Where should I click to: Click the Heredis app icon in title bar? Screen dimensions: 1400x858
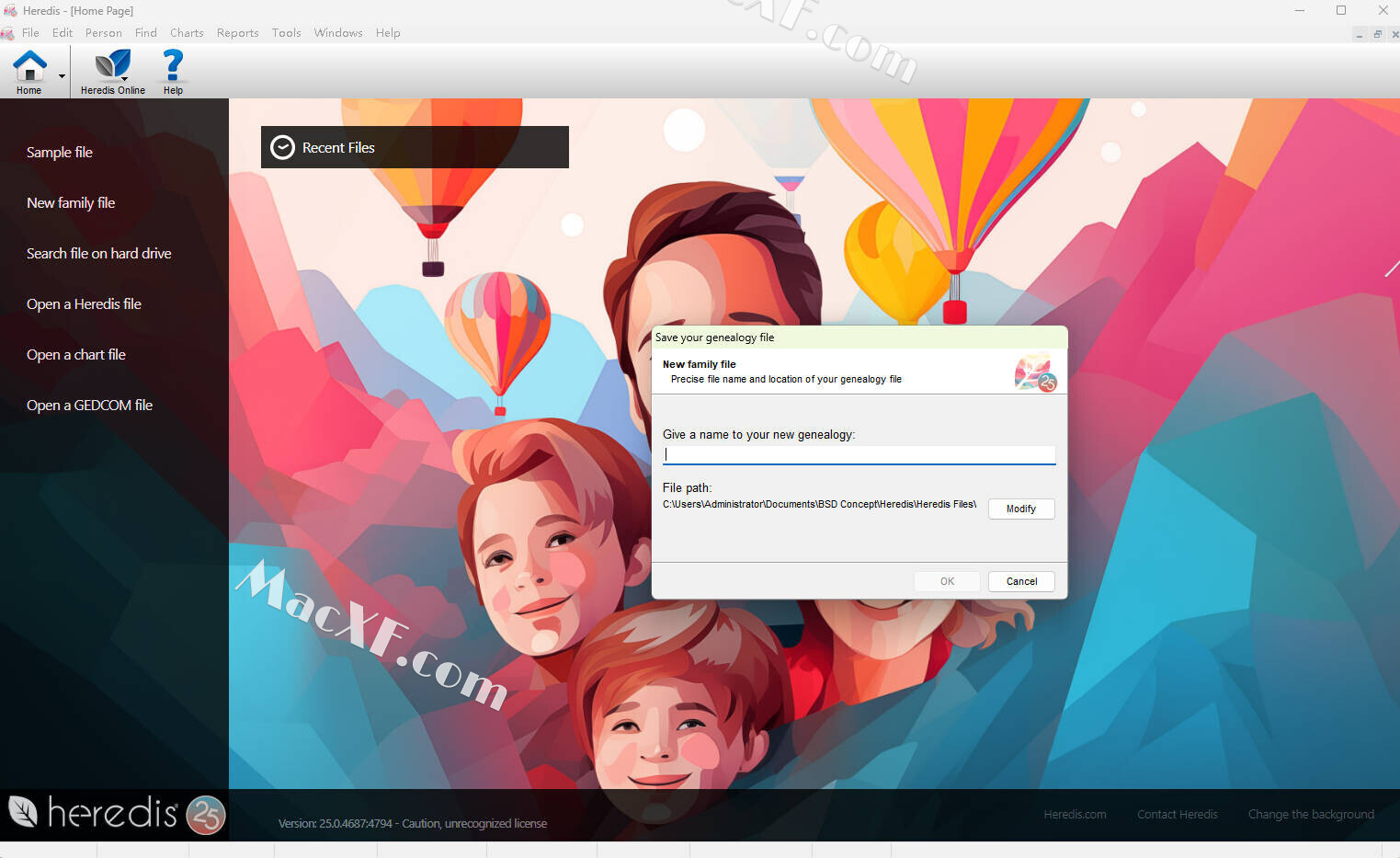tap(10, 10)
